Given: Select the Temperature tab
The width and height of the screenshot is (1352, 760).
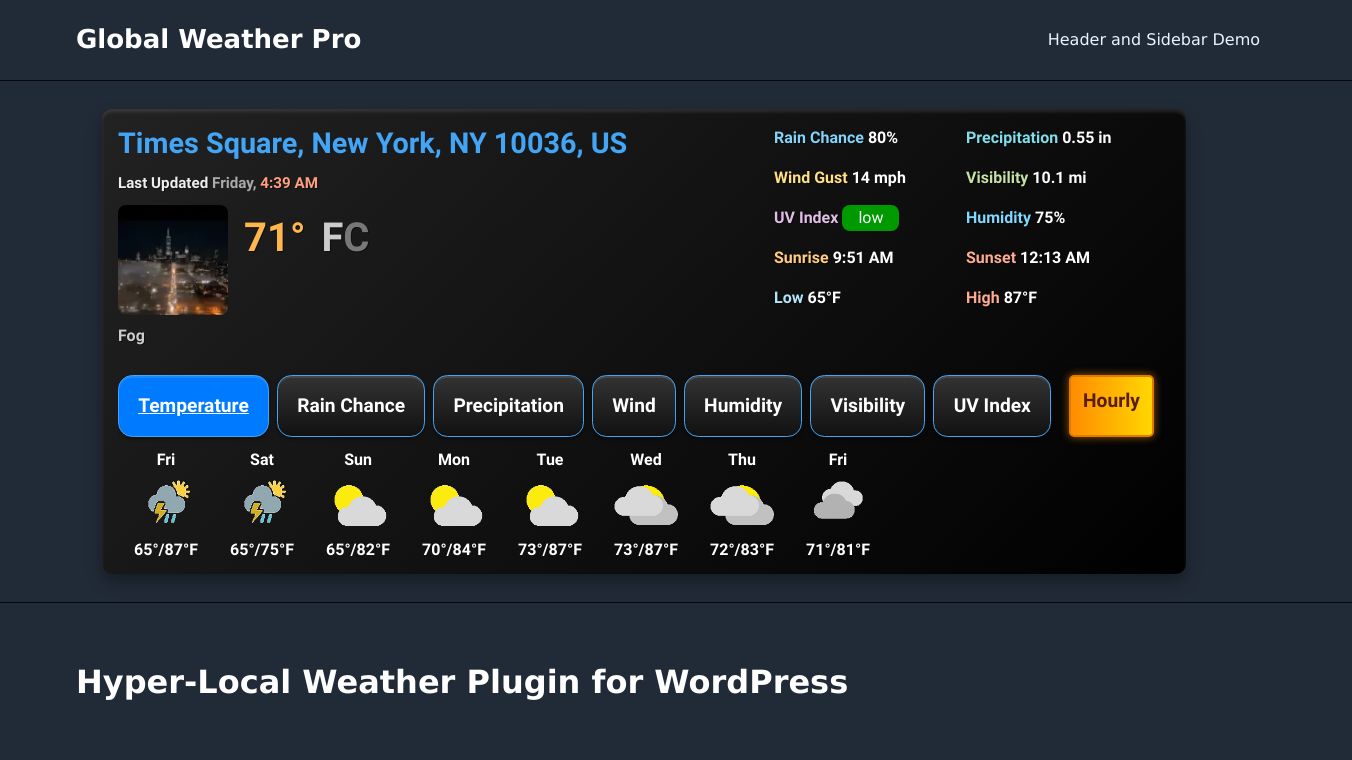Looking at the screenshot, I should click(x=193, y=406).
